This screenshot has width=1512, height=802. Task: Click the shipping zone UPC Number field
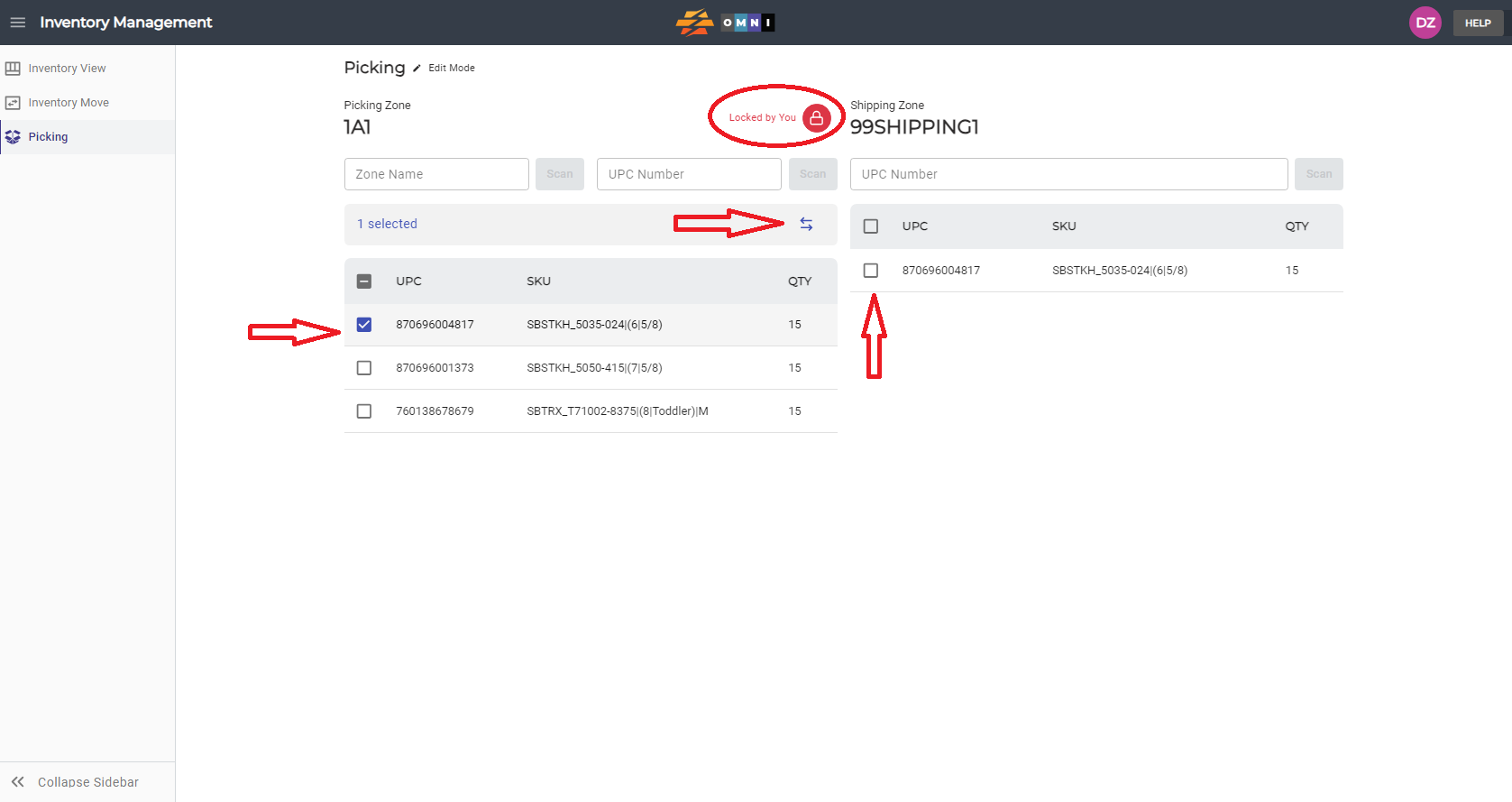[1068, 174]
